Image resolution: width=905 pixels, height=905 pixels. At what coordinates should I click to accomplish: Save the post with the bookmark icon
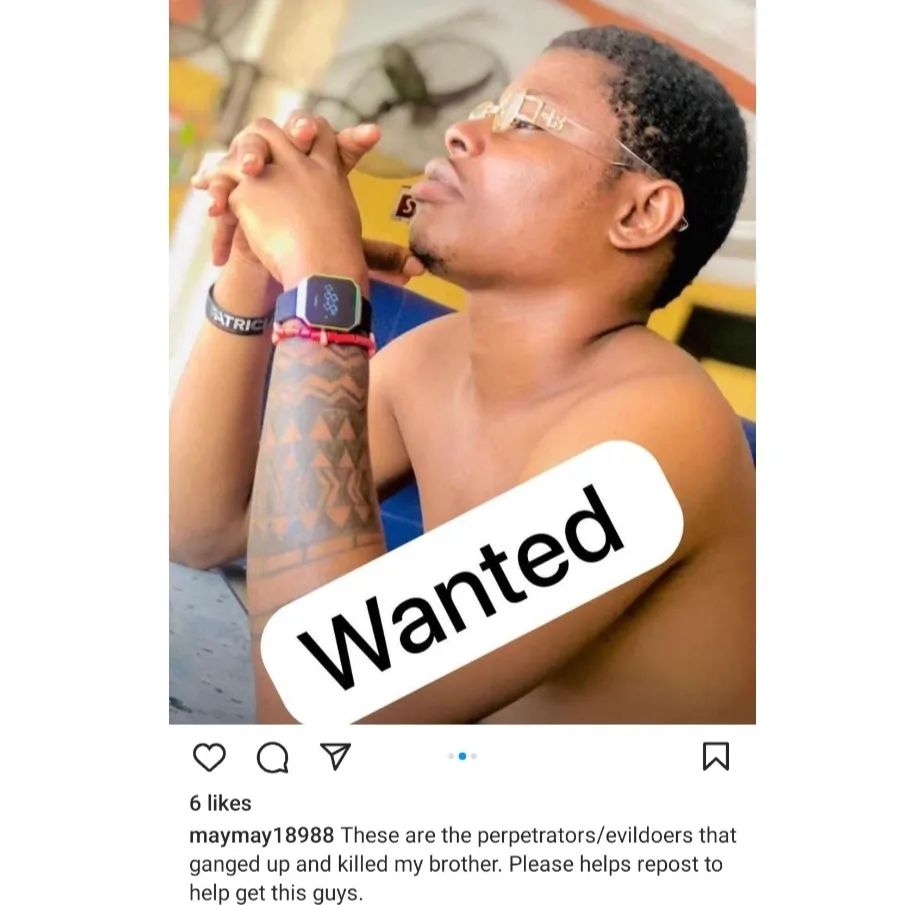(x=716, y=757)
